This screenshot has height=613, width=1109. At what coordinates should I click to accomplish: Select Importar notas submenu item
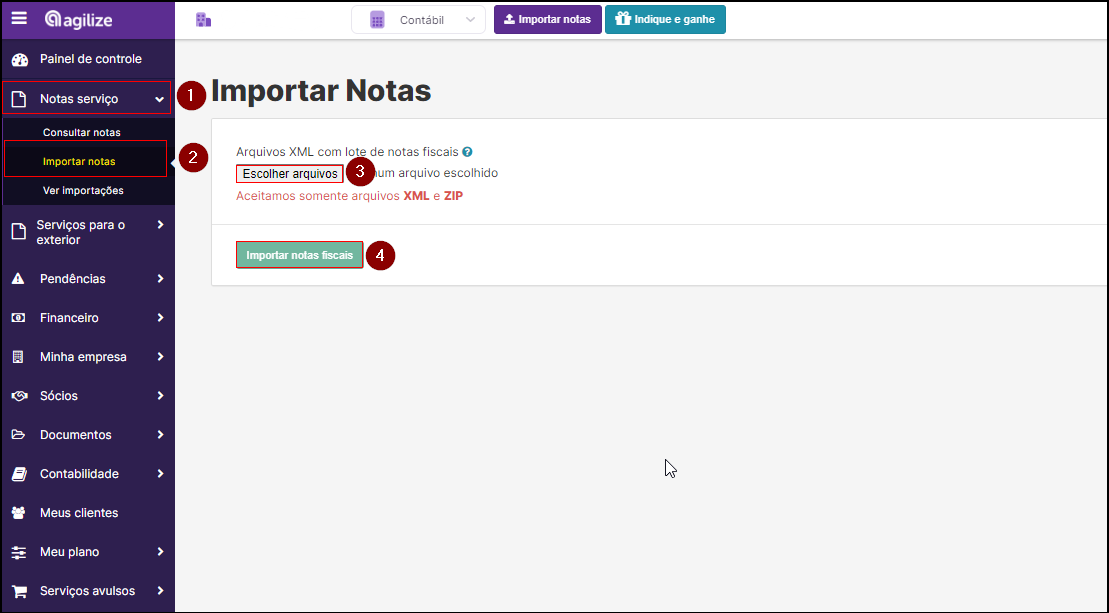click(79, 161)
